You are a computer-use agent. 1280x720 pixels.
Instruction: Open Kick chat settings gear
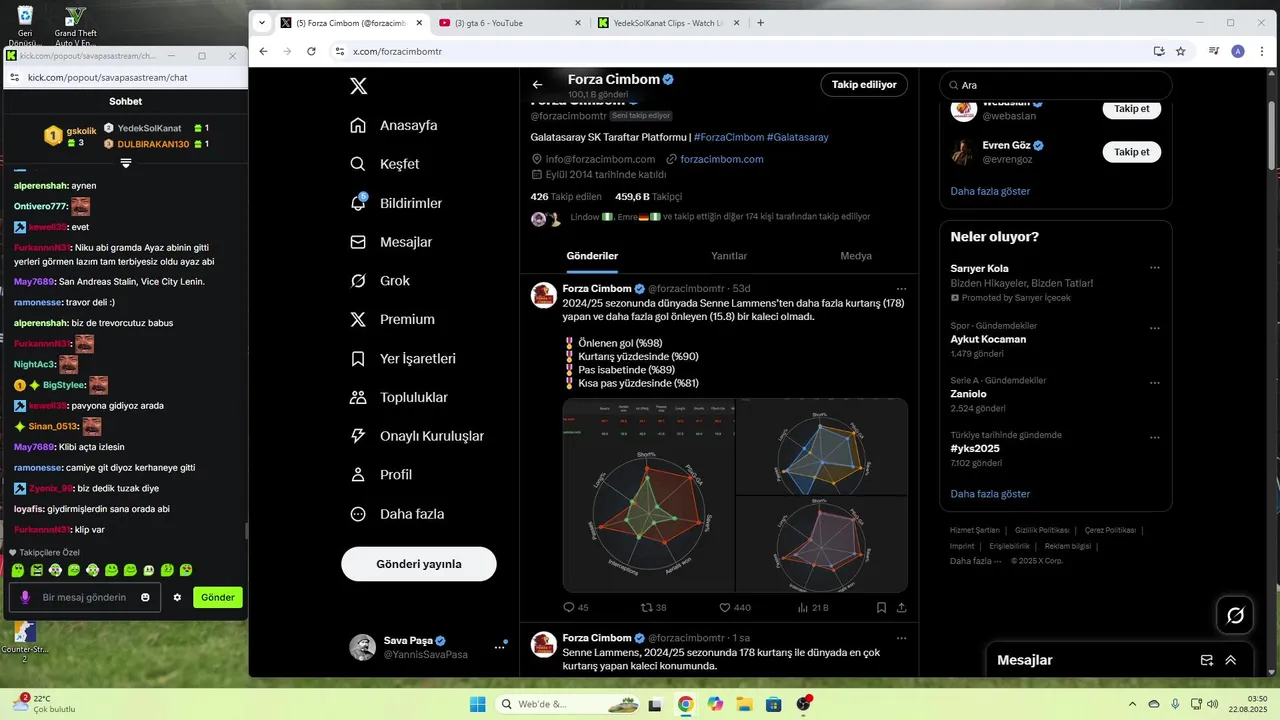point(177,597)
